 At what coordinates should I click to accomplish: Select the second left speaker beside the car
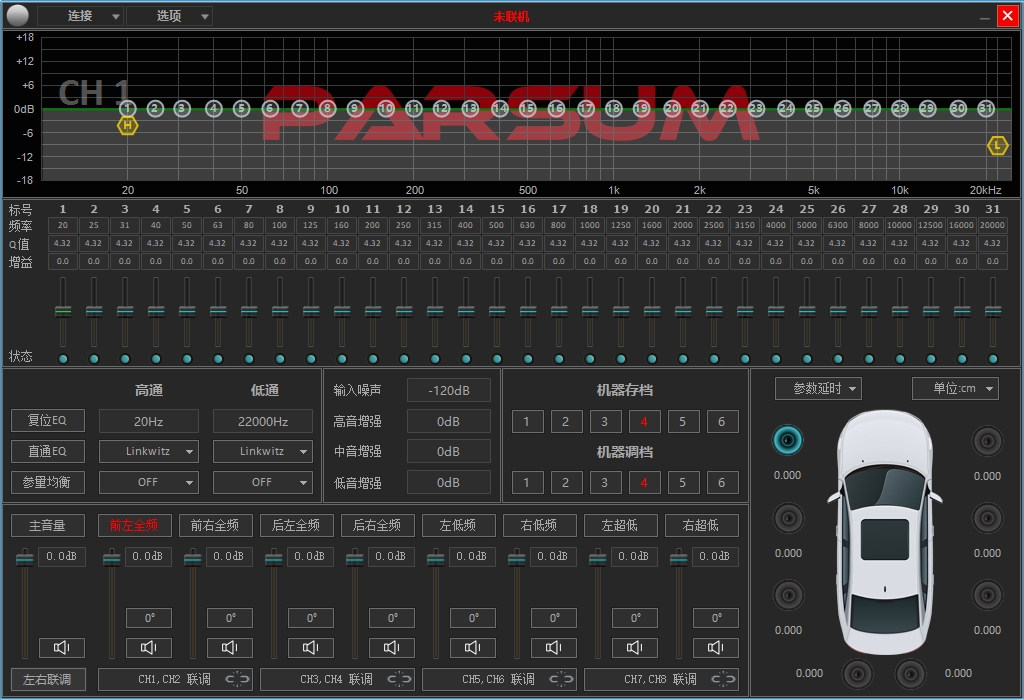click(788, 518)
